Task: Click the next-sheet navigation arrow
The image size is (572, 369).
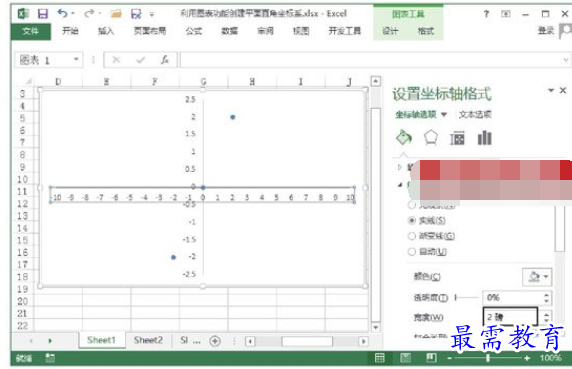Action: coord(50,341)
